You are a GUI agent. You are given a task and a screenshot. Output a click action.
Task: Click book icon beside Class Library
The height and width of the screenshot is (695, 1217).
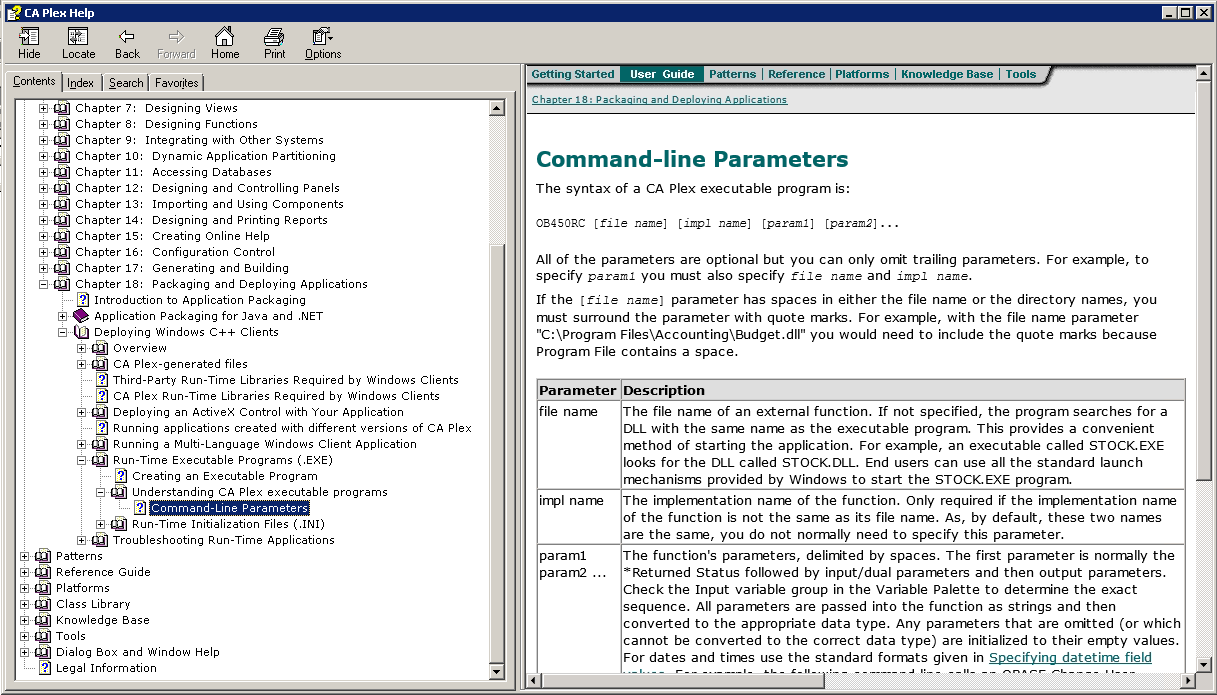43,604
